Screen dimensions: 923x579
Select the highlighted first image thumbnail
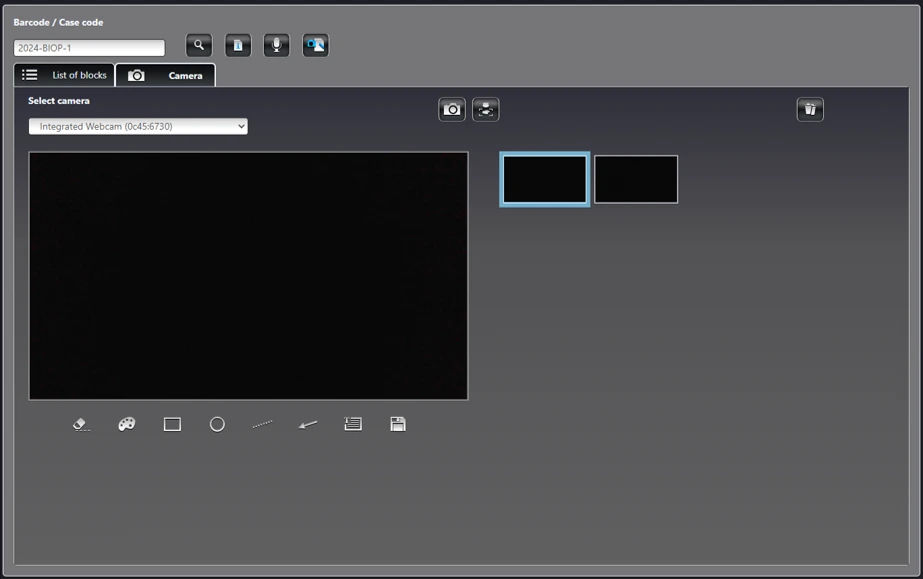[x=544, y=179]
